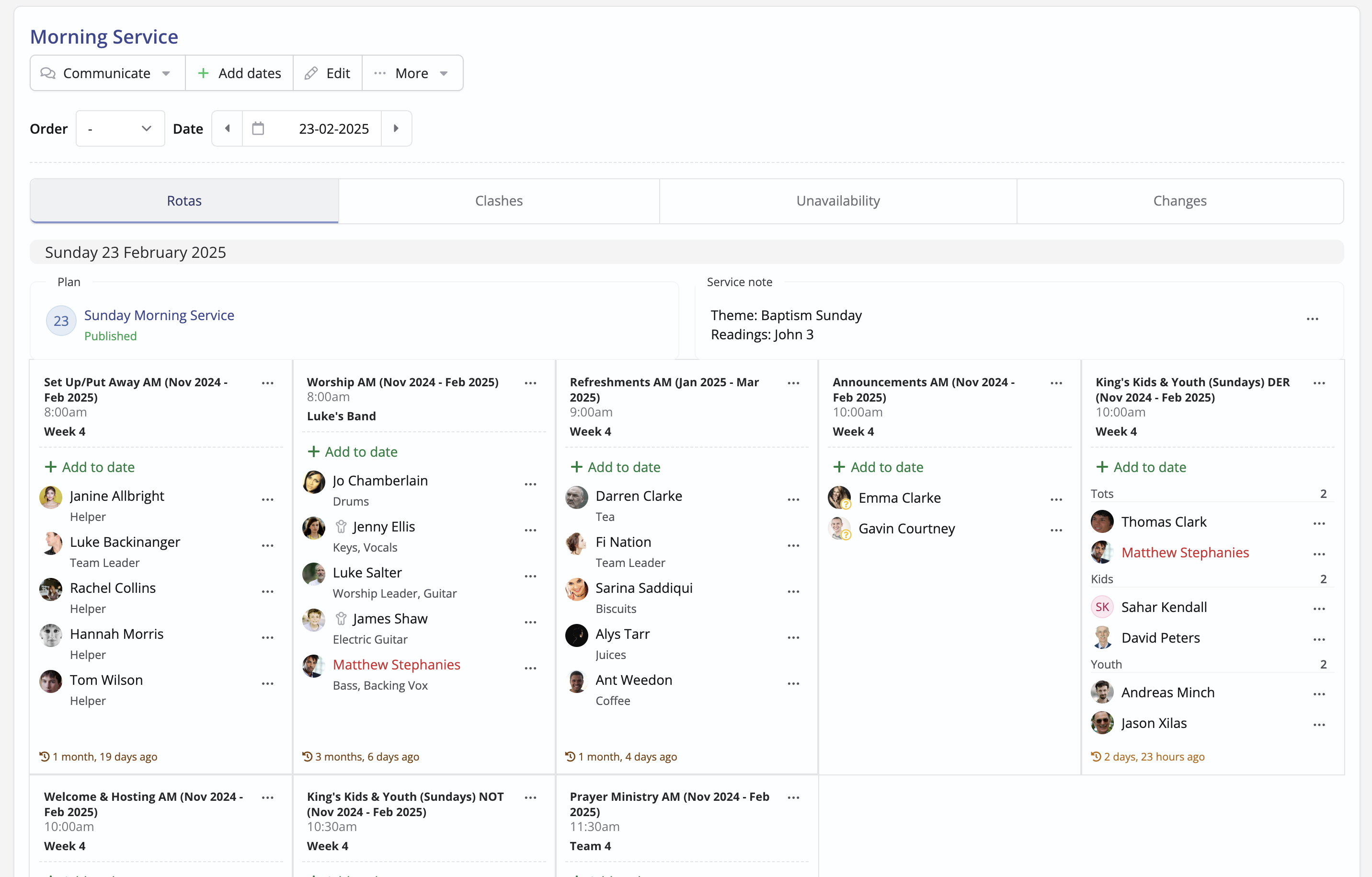Open options for King's Kids & Youth NOT rota
Image resolution: width=1372 pixels, height=877 pixels.
point(530,797)
